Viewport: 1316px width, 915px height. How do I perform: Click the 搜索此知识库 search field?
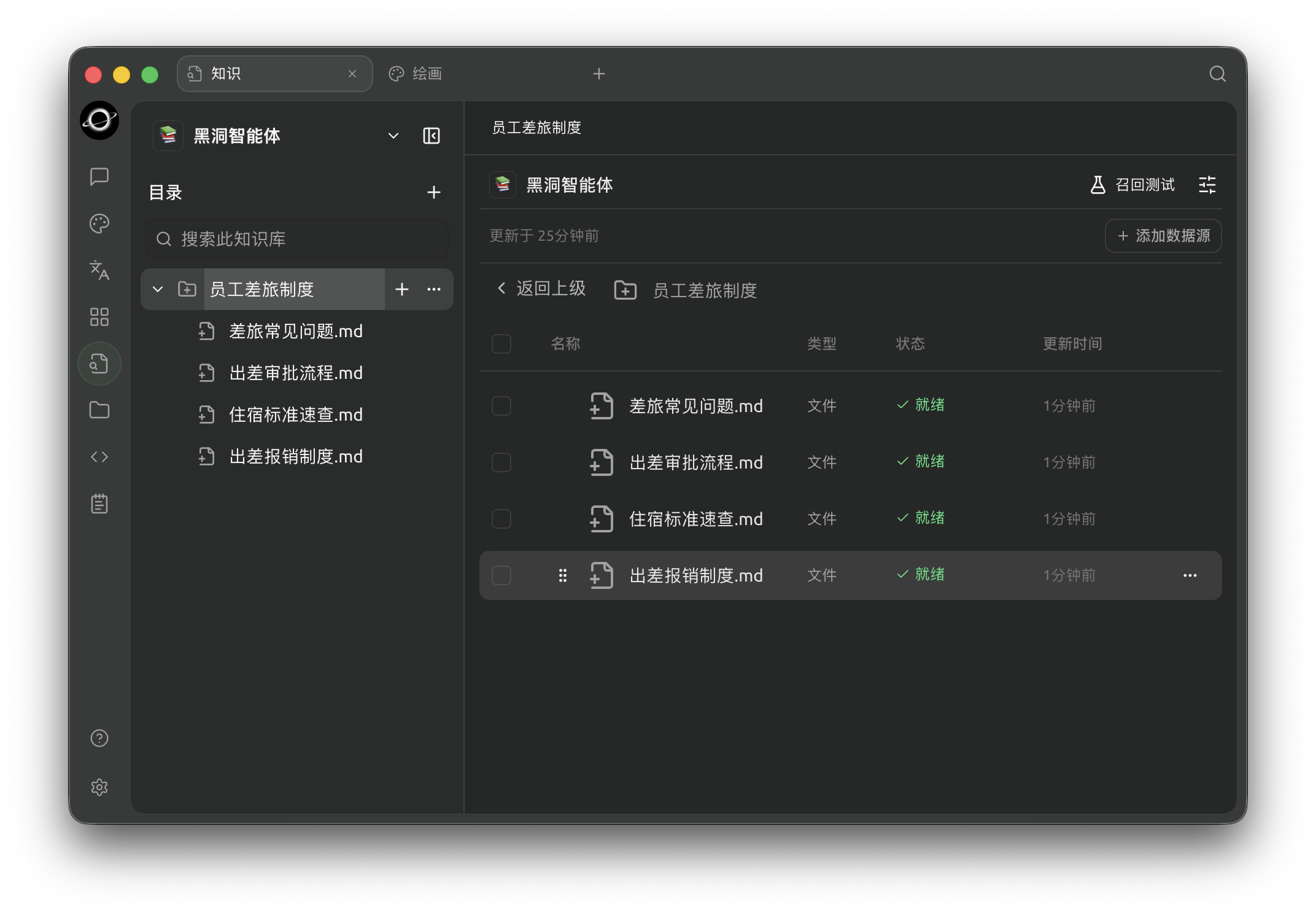click(x=297, y=239)
